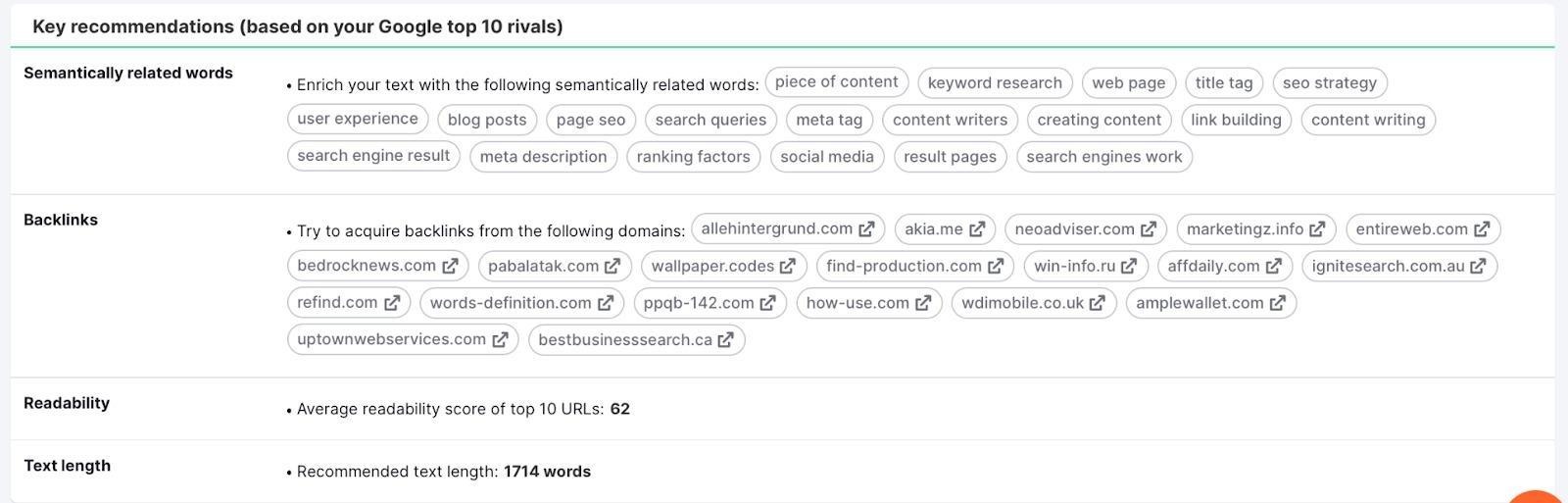Open external link icon for refind.com
Viewport: 1568px width, 503px height.
point(392,303)
